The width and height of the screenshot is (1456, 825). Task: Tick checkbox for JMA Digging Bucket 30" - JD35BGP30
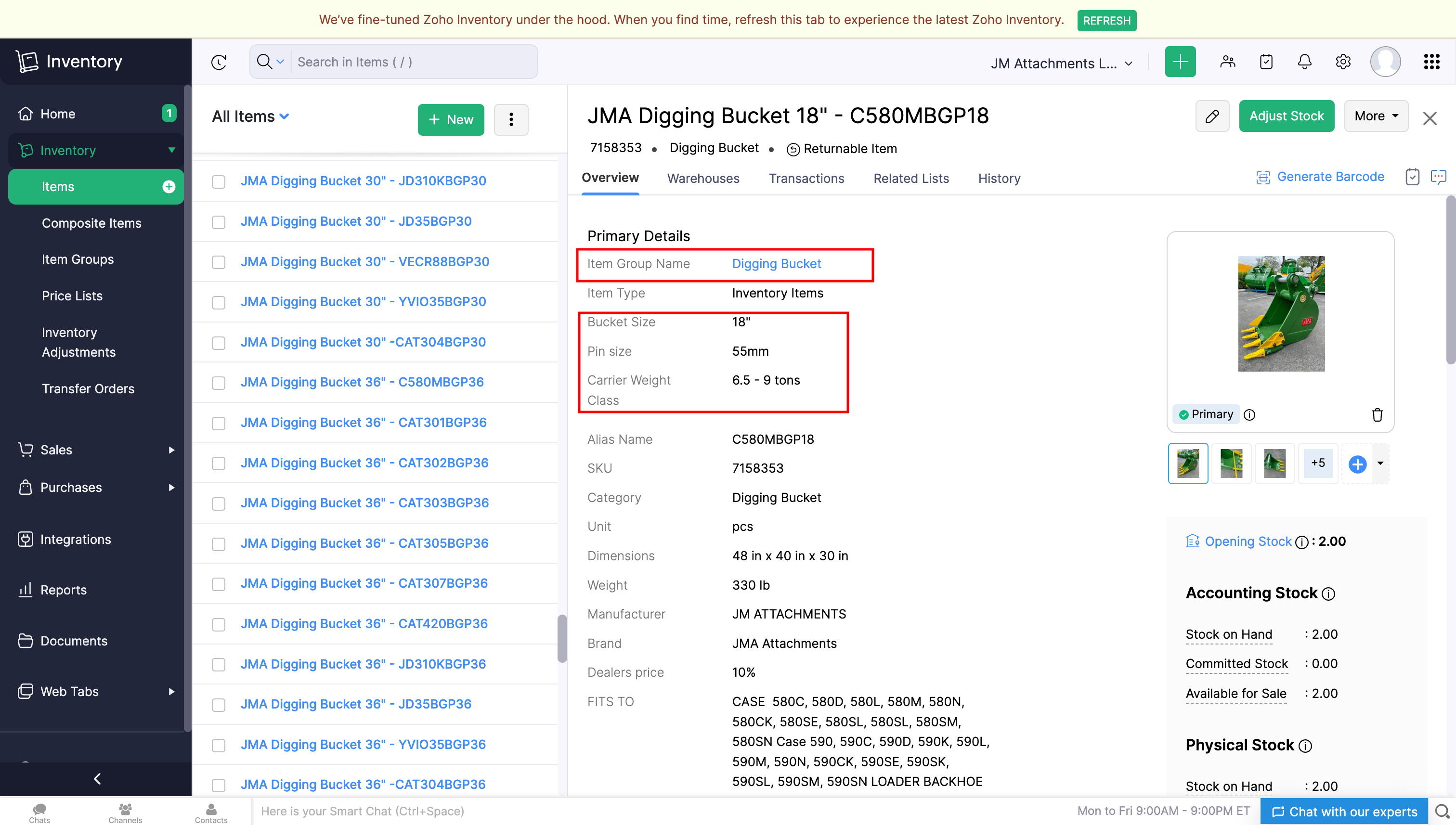pos(219,222)
